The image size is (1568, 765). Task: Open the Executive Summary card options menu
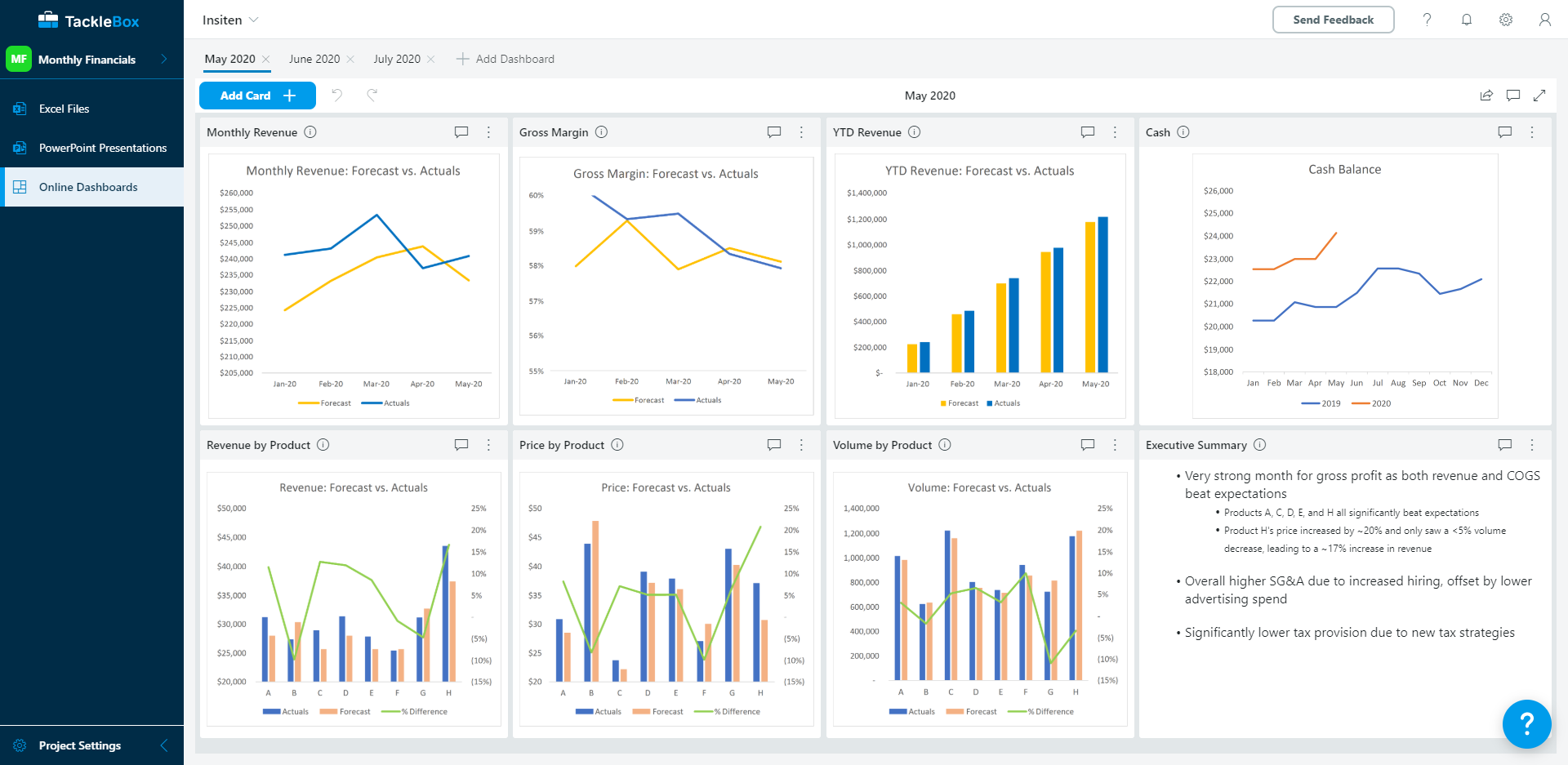click(1532, 445)
